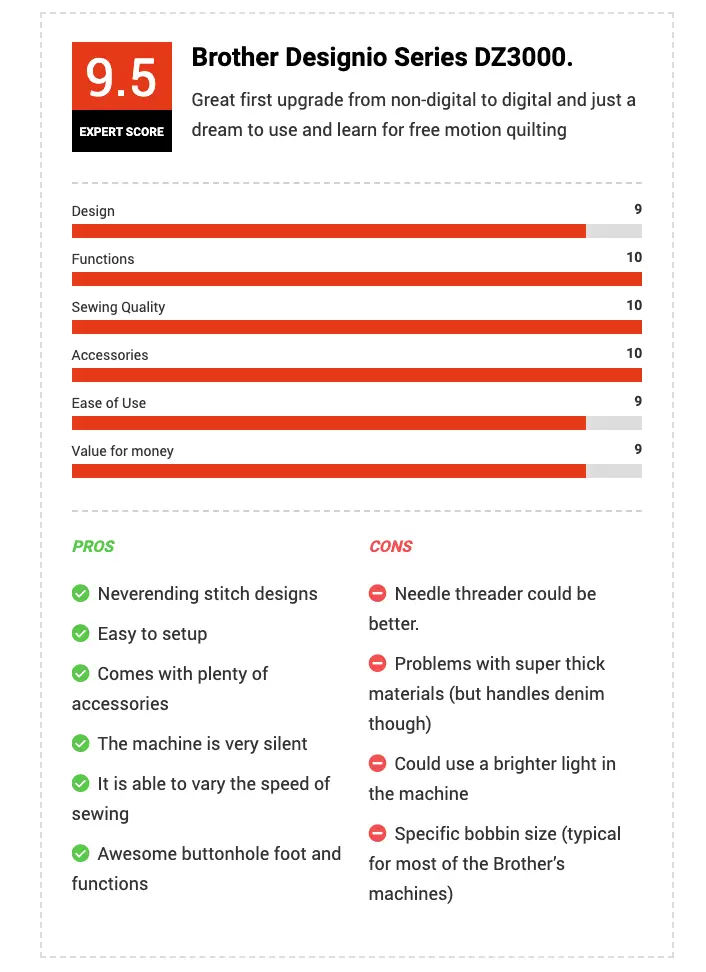This screenshot has width=706, height=972.
Task: Click the Sewing Quality rating bar
Action: coord(356,327)
